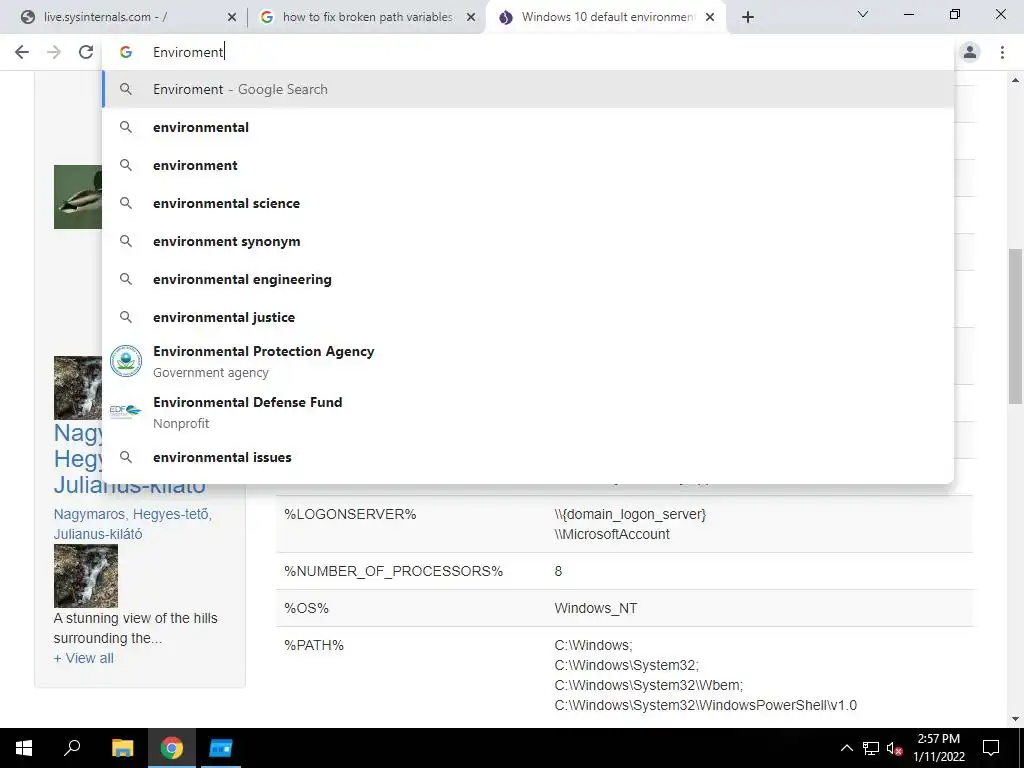Viewport: 1024px width, 768px height.
Task: Pick the 'environment synonym' suggestion
Action: 528,241
